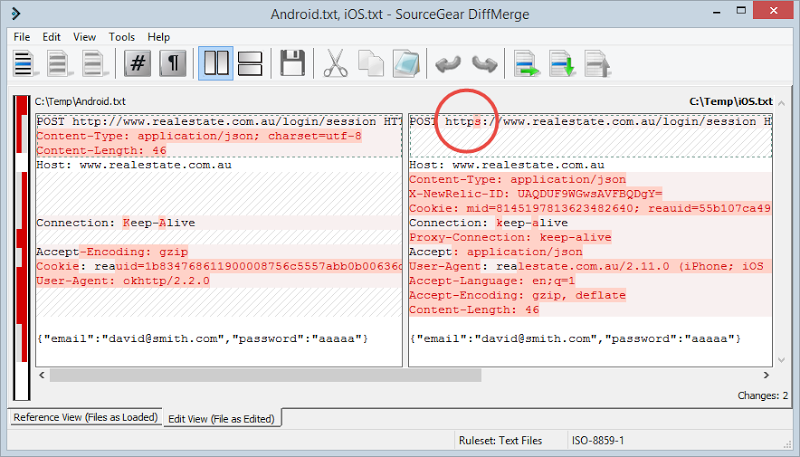Click 'Accept-Language: en;q=1' line

492,281
